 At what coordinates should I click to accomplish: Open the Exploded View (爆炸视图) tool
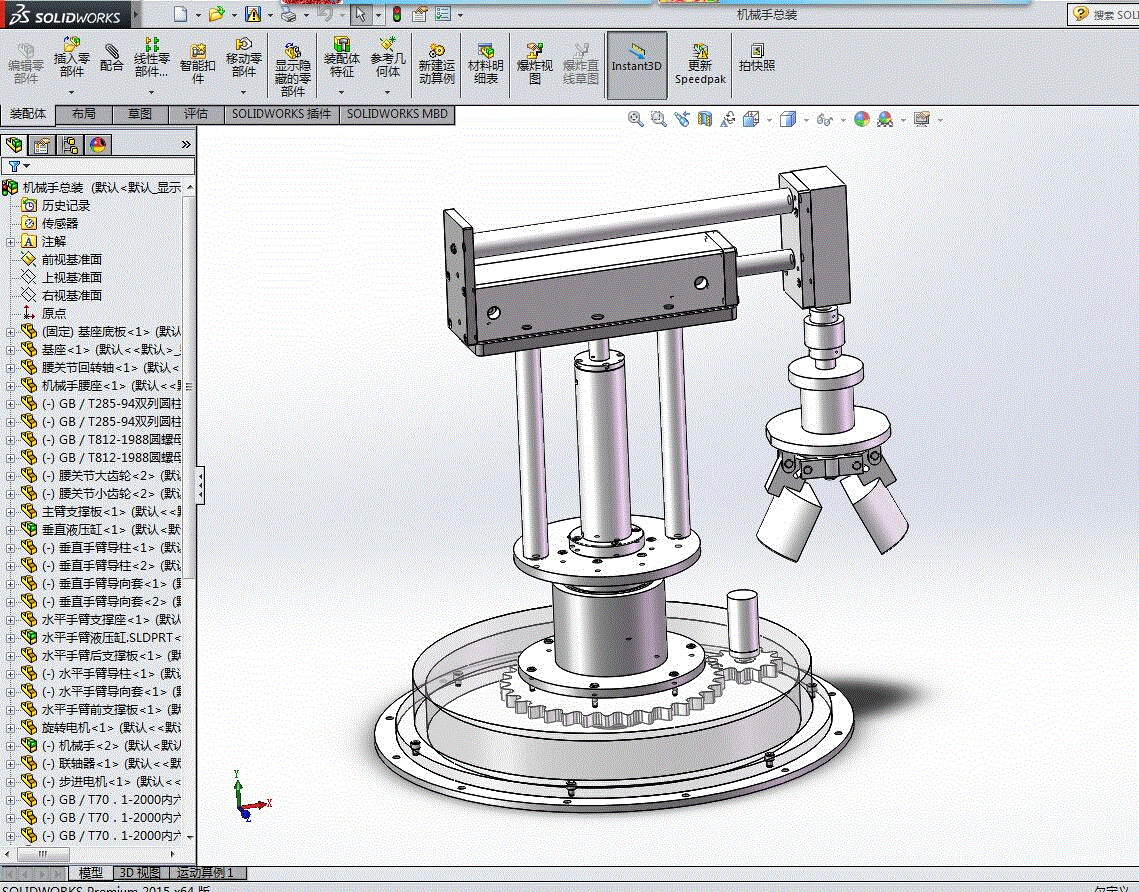coord(535,63)
